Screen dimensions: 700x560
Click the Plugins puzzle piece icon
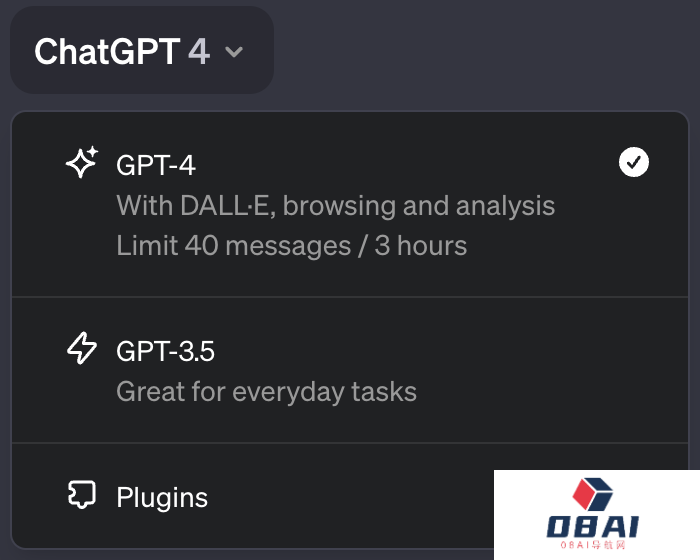tap(82, 496)
